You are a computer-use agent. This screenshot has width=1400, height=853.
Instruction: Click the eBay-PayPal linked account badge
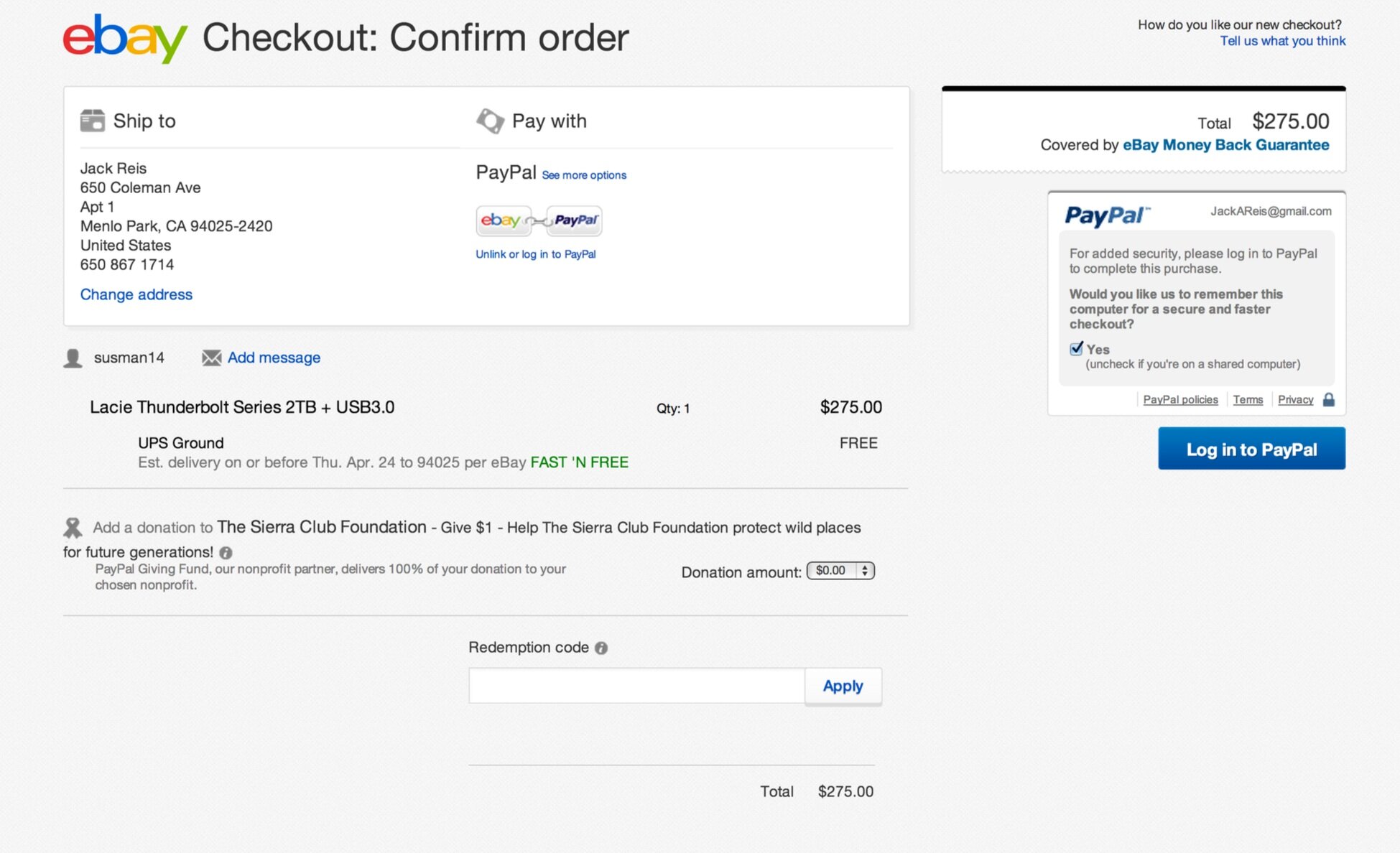click(x=539, y=220)
